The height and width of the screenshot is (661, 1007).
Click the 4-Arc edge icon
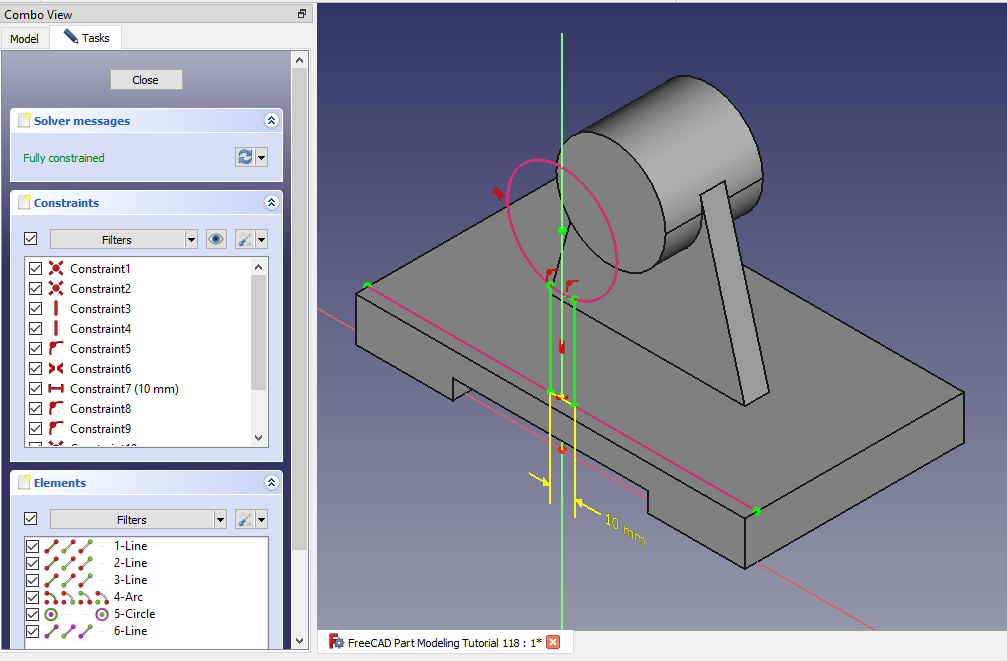click(x=51, y=597)
